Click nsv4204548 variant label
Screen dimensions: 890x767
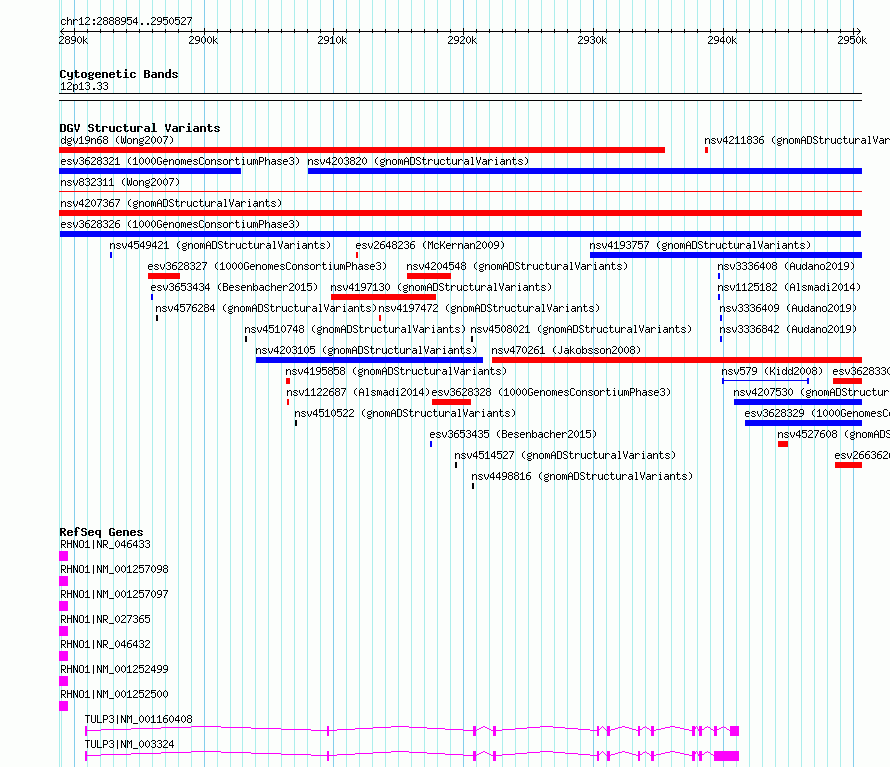517,266
